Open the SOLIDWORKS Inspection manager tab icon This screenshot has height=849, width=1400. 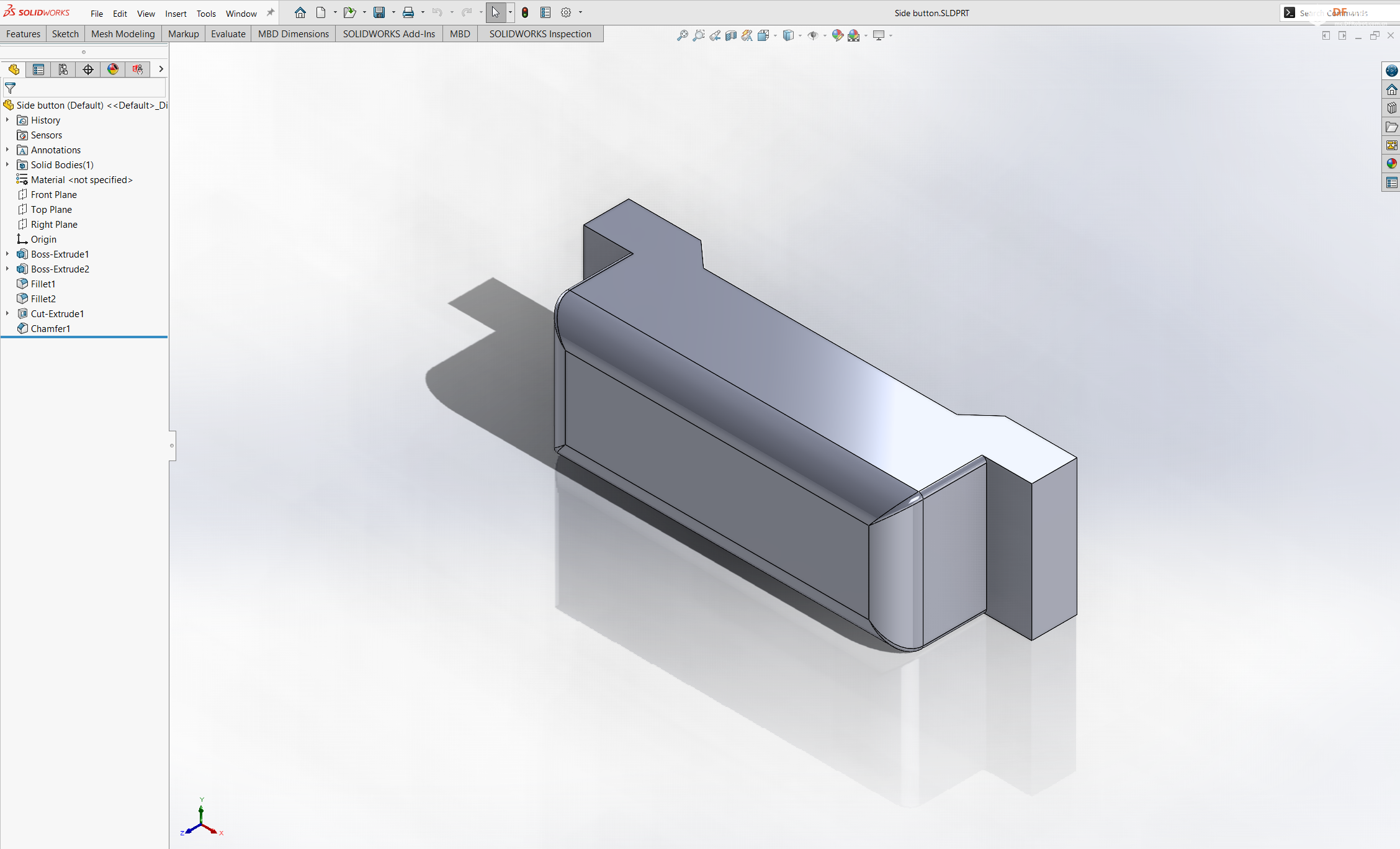[138, 70]
